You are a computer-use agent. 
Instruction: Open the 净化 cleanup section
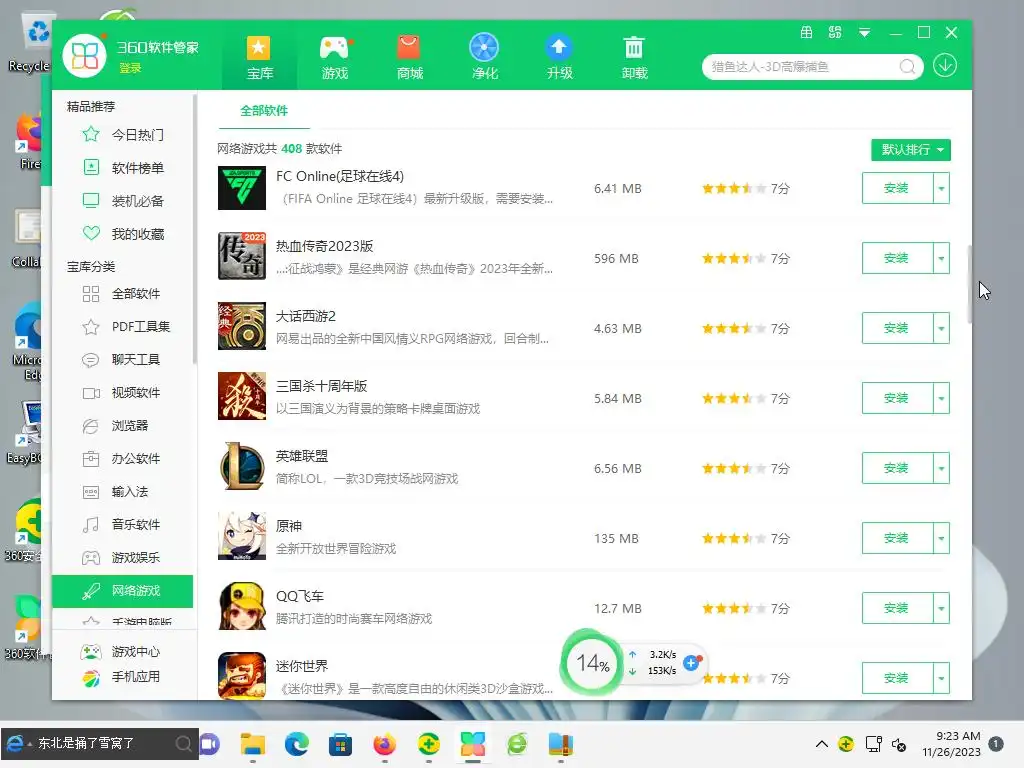point(484,58)
